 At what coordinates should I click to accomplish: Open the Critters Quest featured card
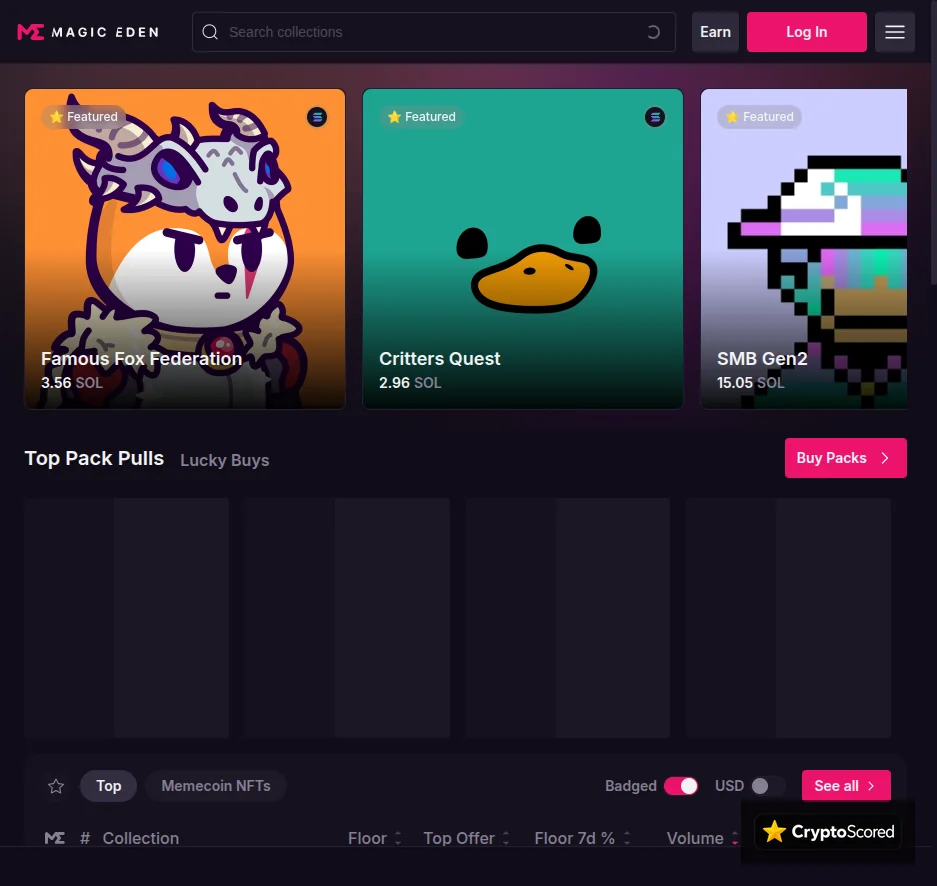coord(523,249)
